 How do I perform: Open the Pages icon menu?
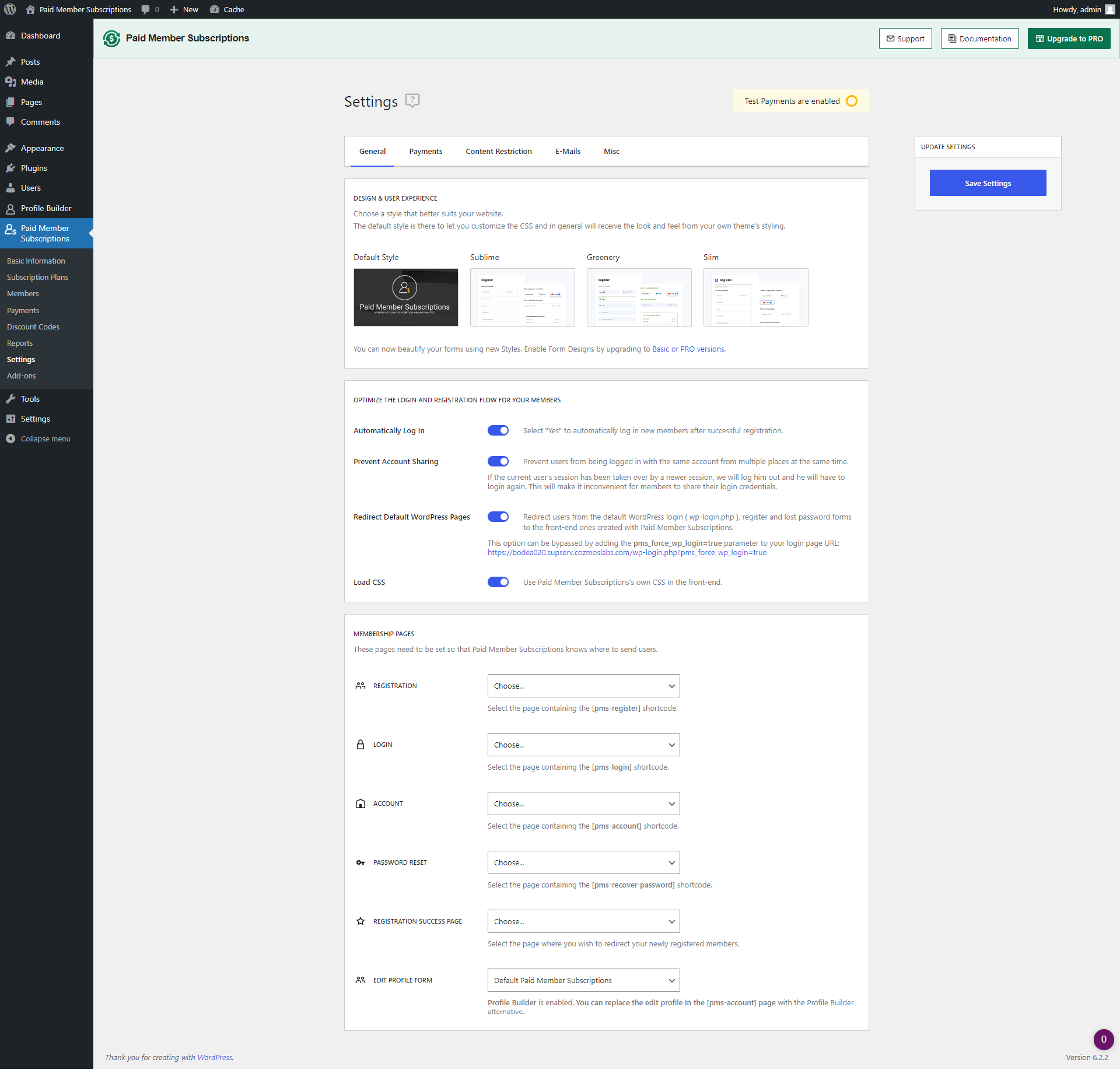coord(10,102)
